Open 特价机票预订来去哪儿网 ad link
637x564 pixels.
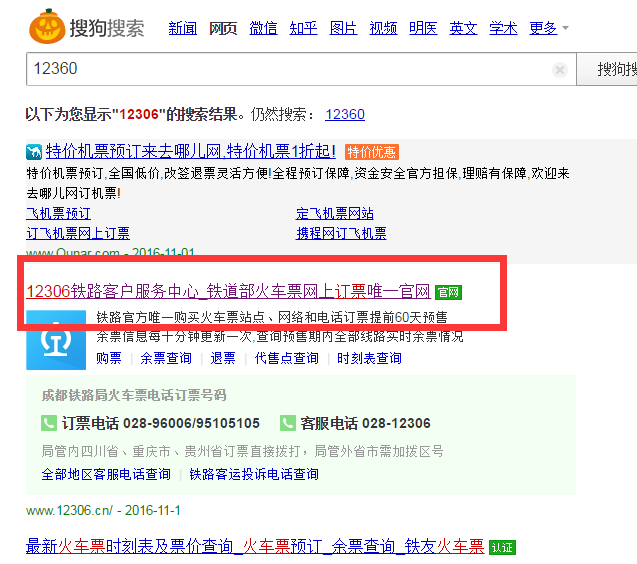click(x=191, y=152)
